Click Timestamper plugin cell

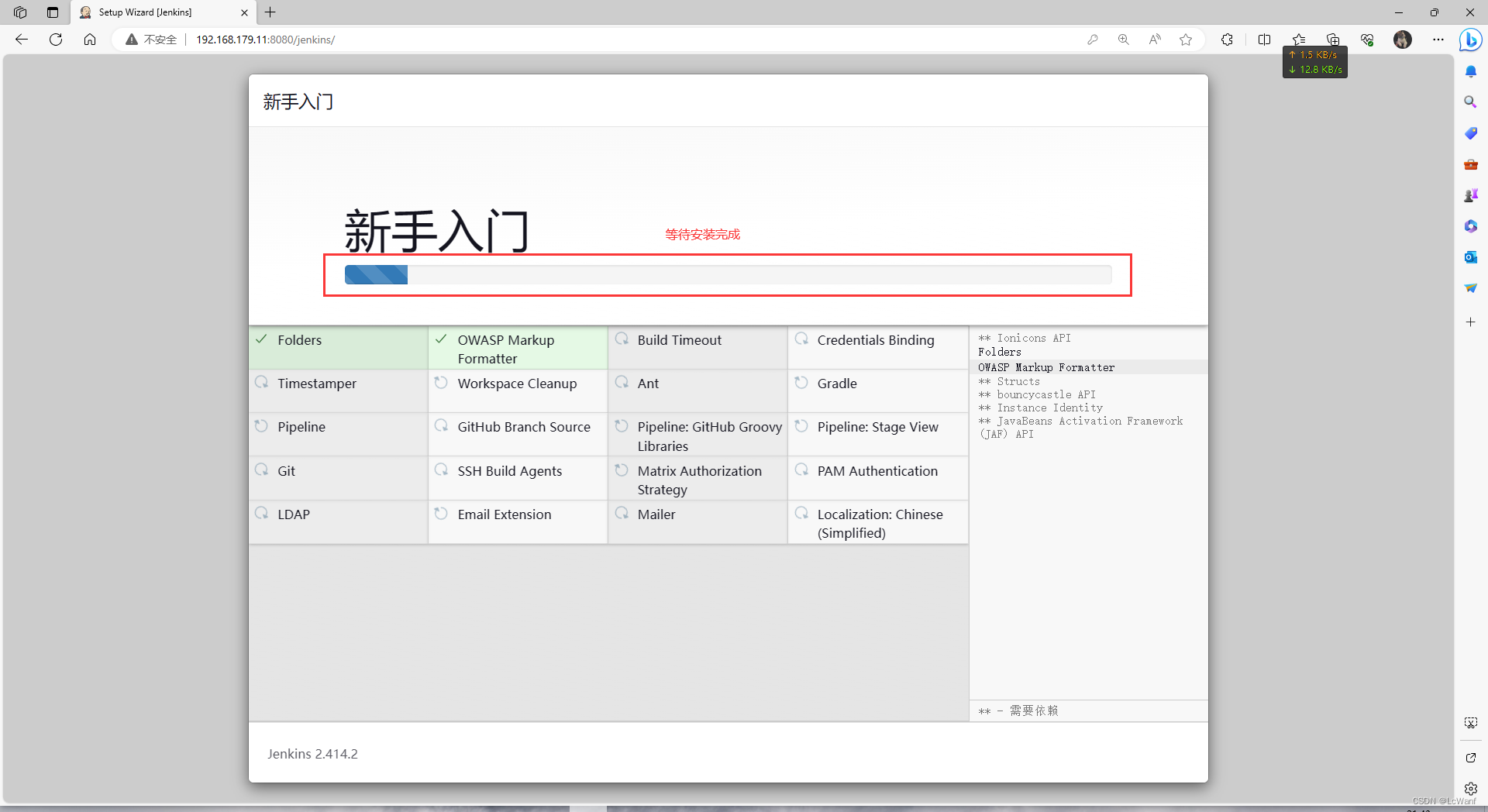click(339, 391)
